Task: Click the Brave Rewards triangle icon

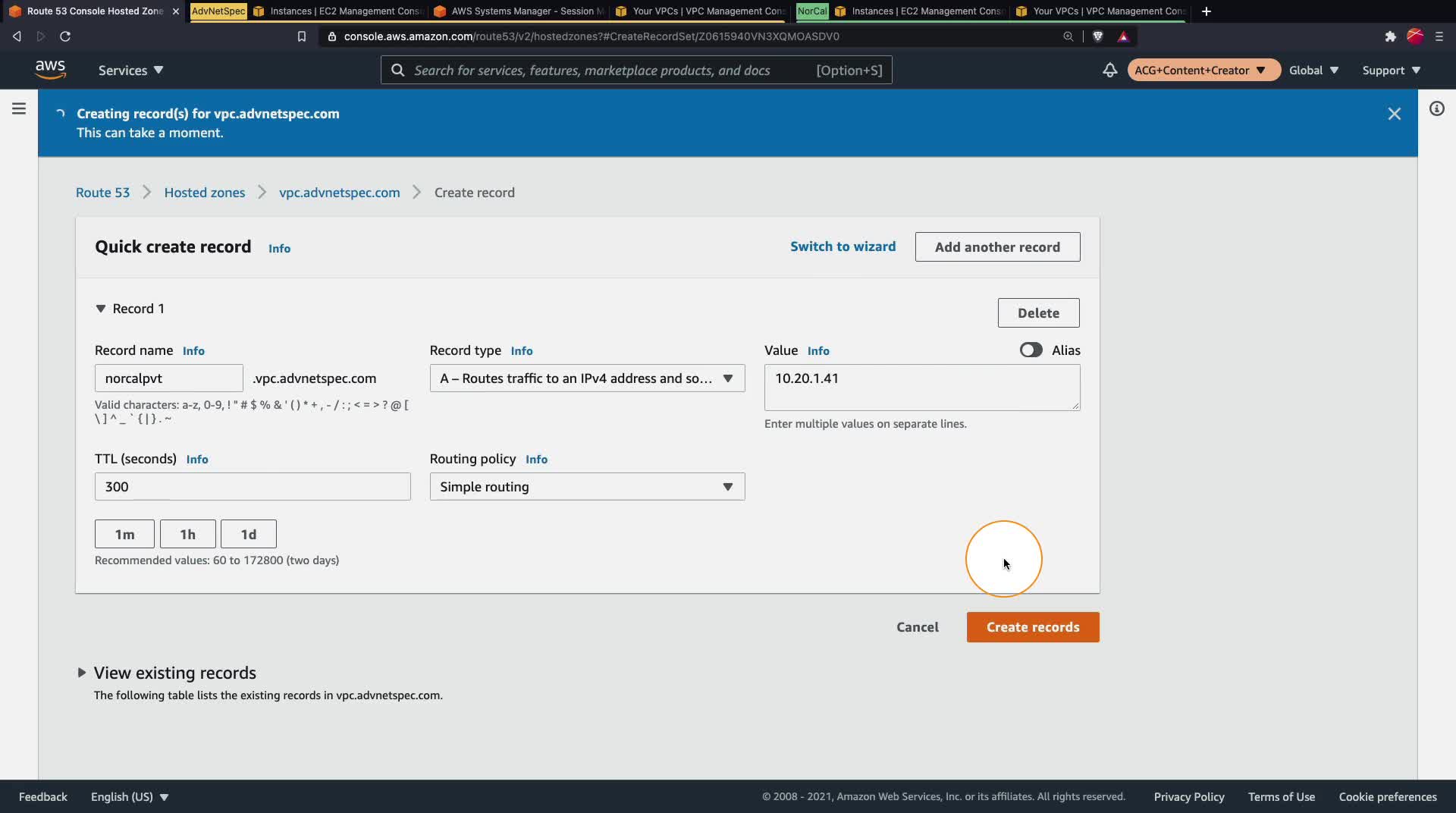Action: 1123,36
